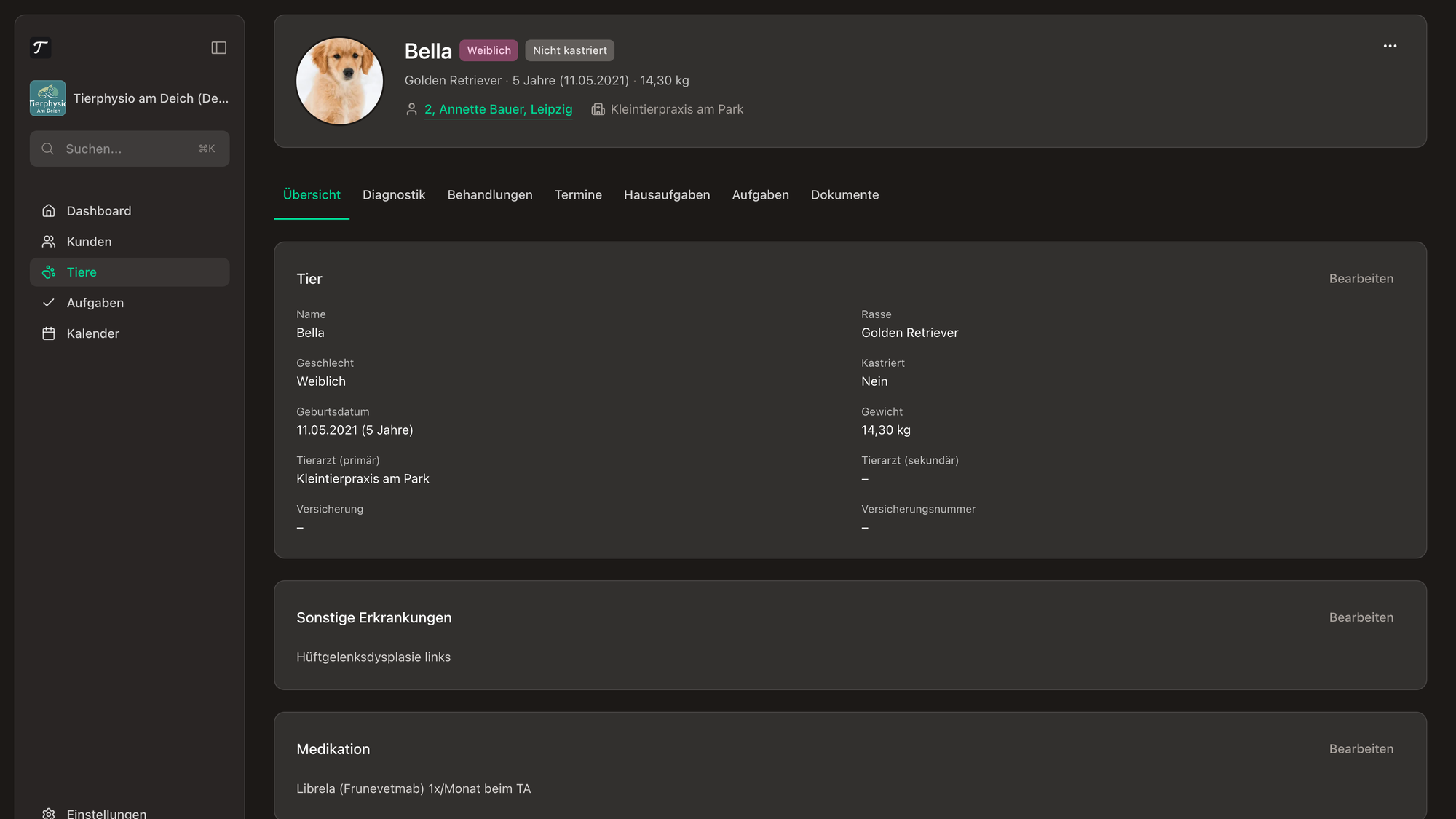
Task: Open the Tierphysio am Deich workspace switcher
Action: [130, 98]
